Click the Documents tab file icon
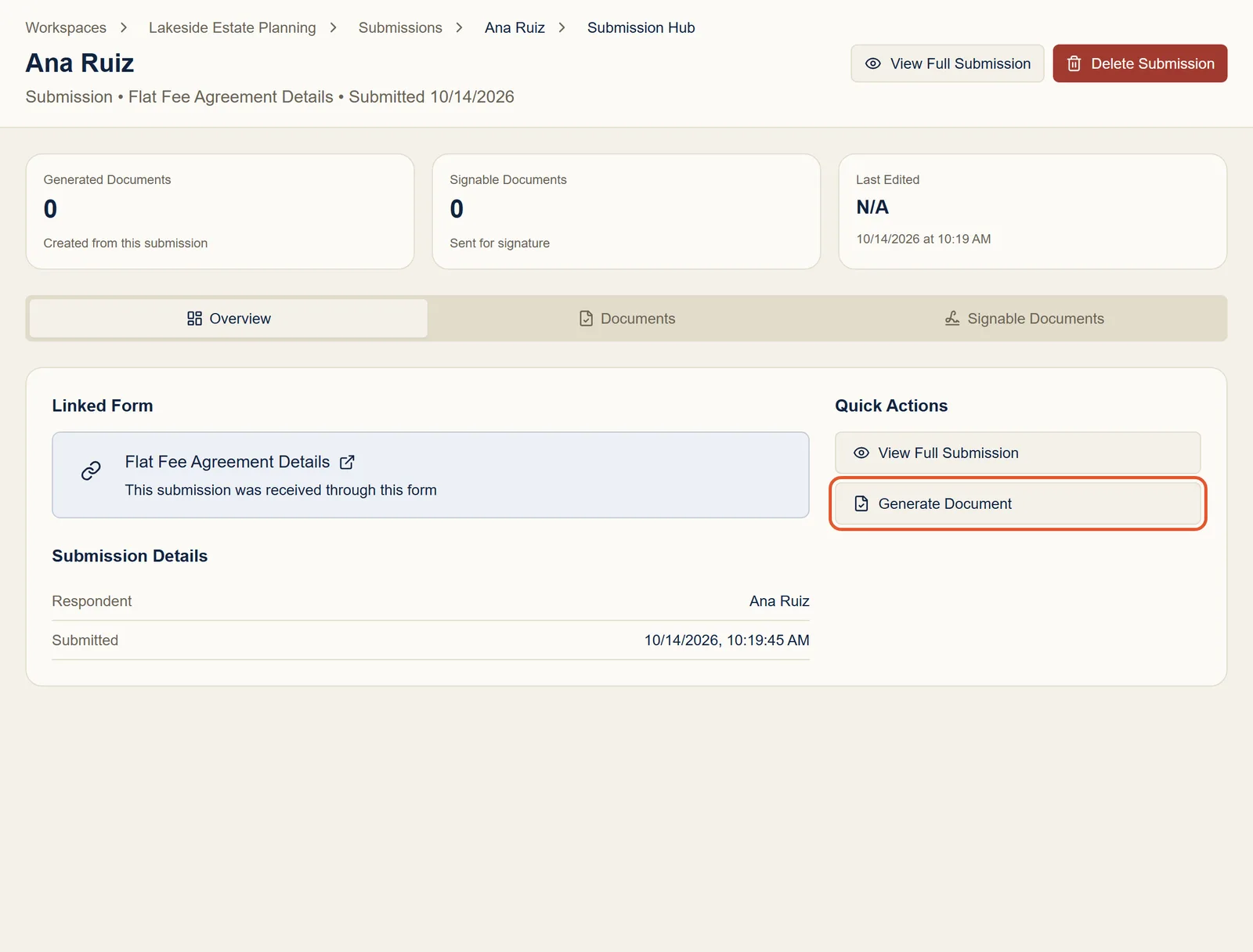The height and width of the screenshot is (952, 1253). (586, 319)
